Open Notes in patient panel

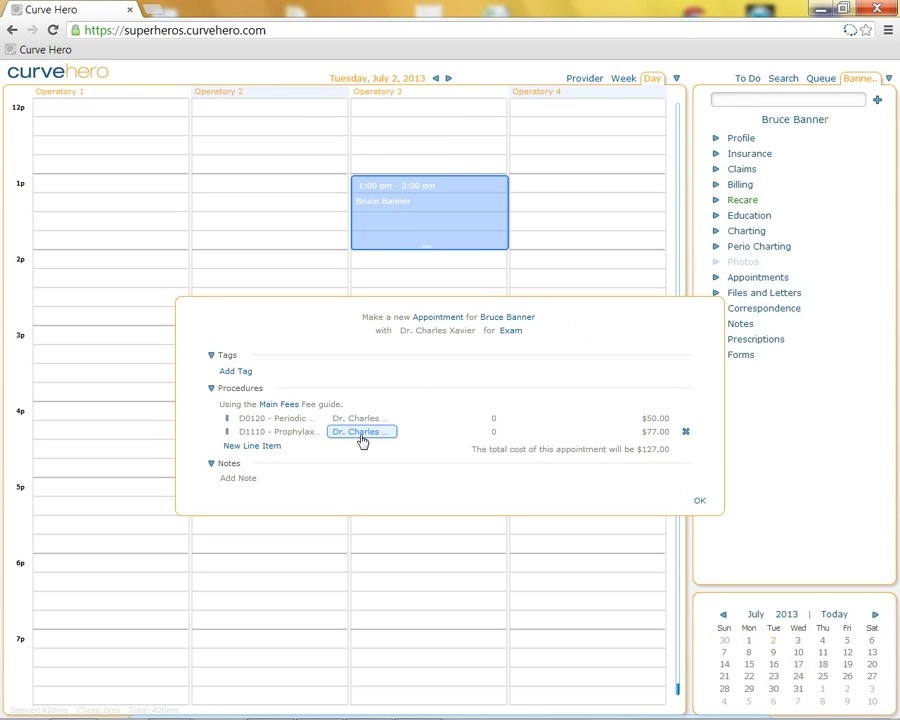click(x=740, y=324)
